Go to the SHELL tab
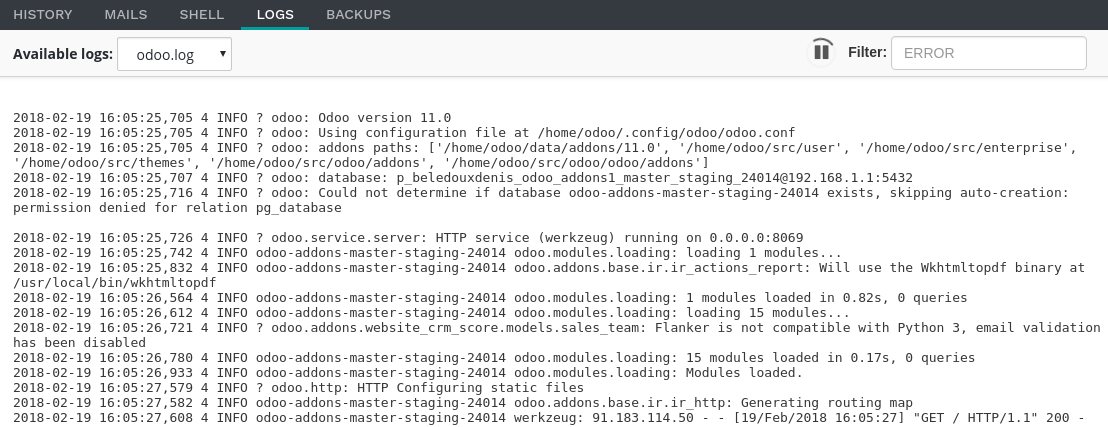The width and height of the screenshot is (1108, 427). 202,15
